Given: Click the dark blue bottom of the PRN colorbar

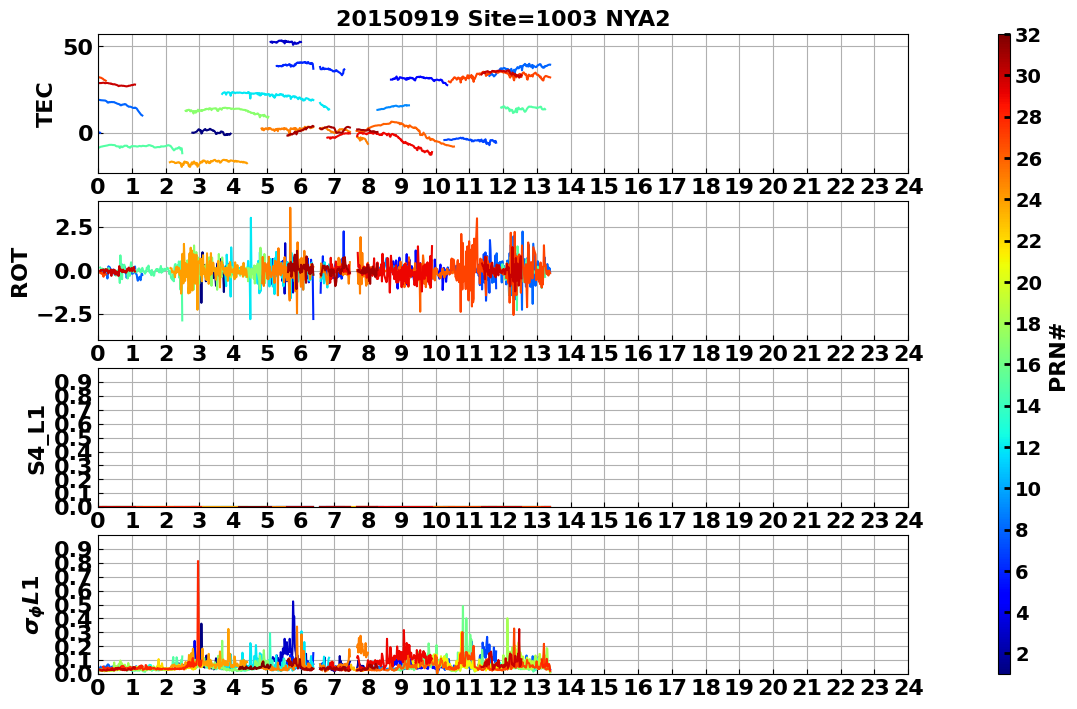Looking at the screenshot, I should point(1004,666).
